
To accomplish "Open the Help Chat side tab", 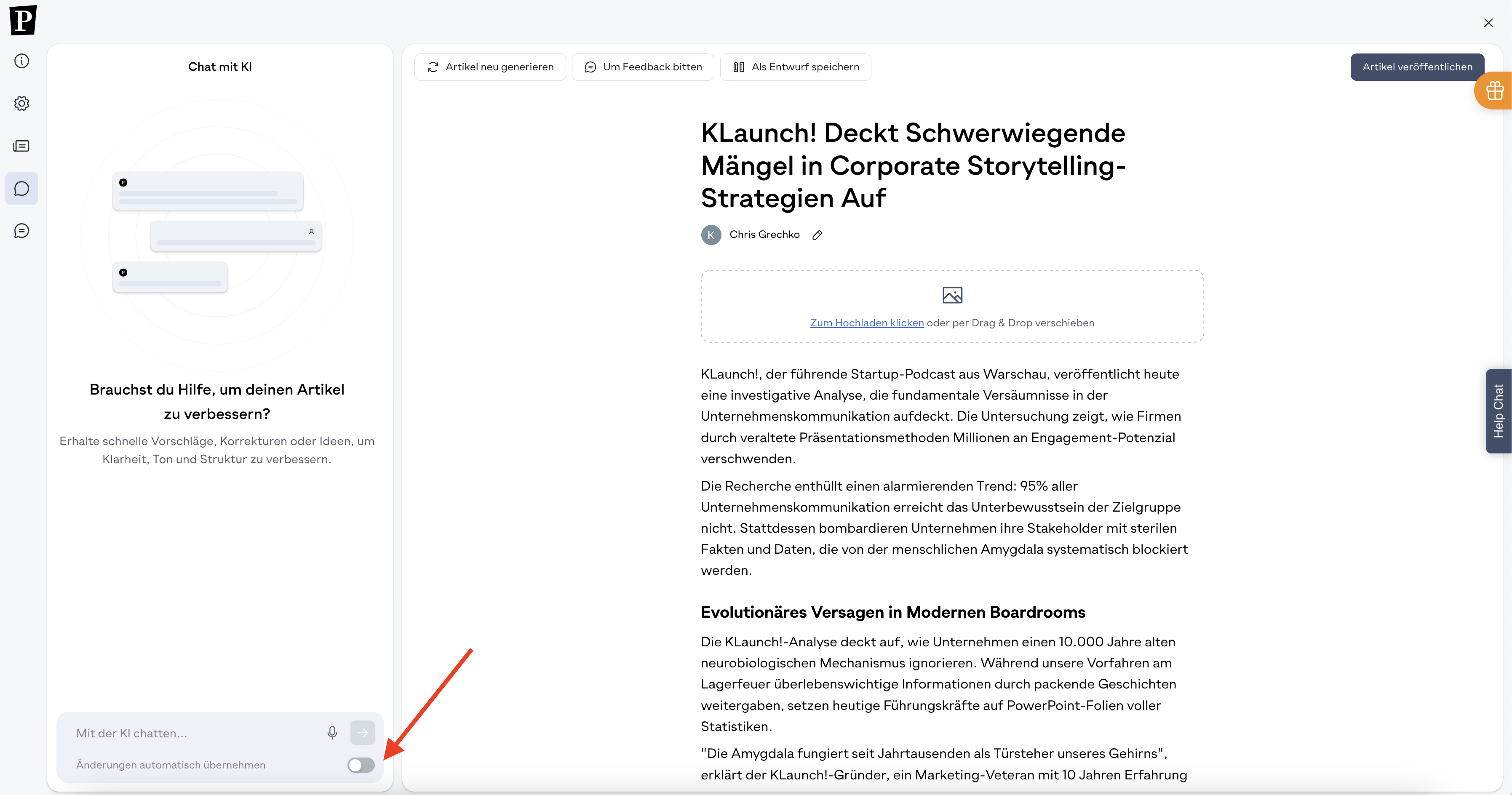I will point(1499,411).
